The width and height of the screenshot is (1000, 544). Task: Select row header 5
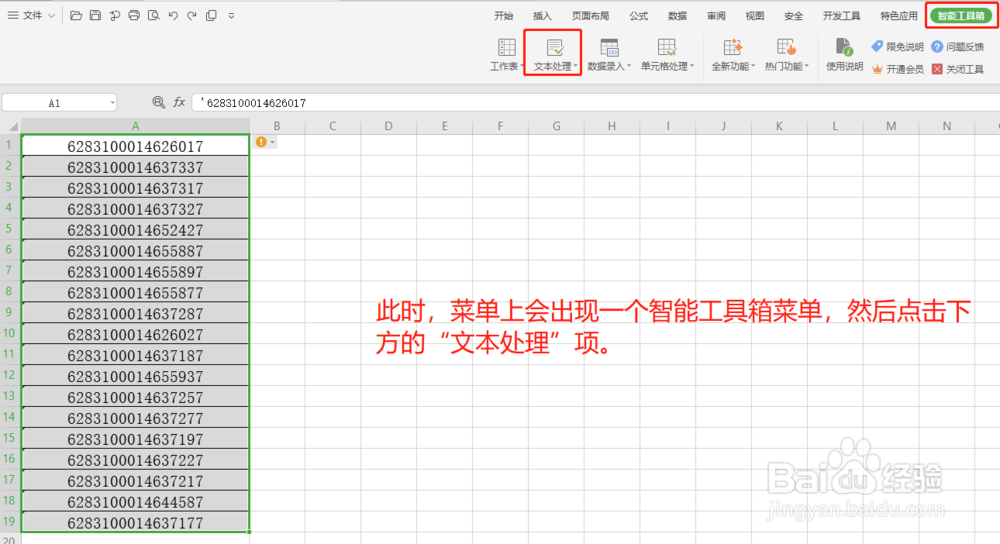click(x=9, y=229)
